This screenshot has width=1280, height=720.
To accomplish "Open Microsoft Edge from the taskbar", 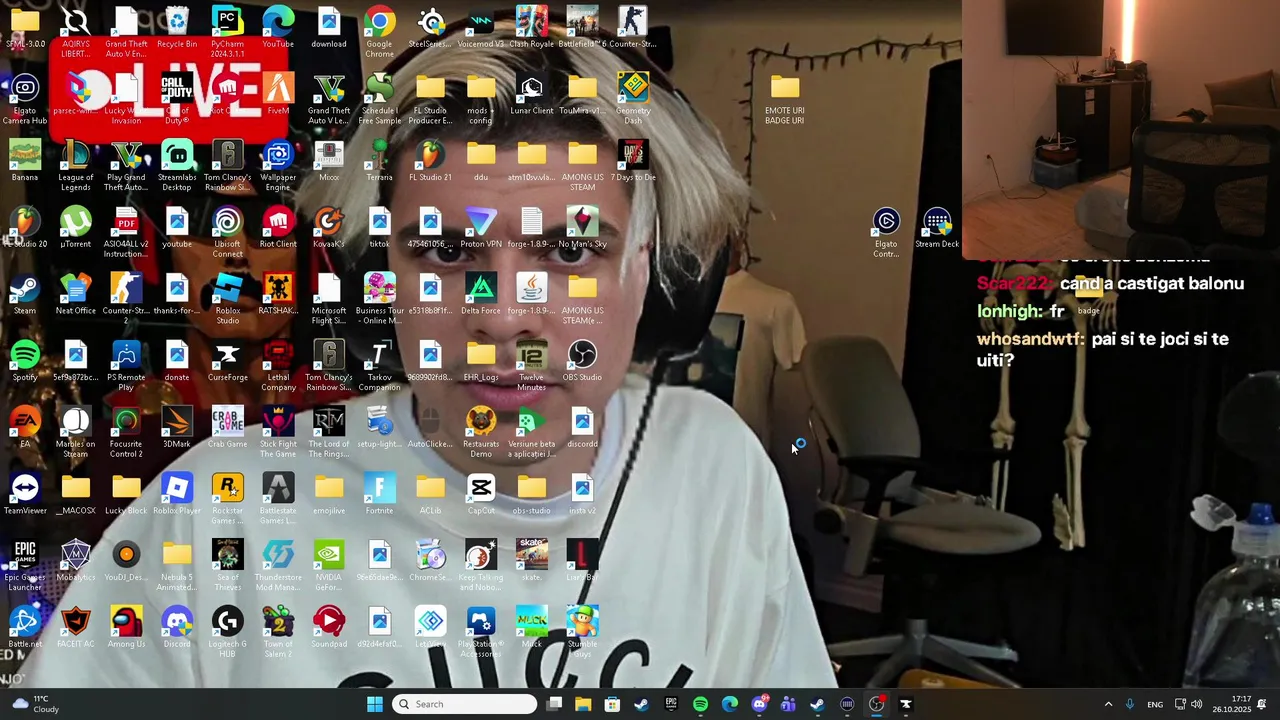I will click(729, 704).
